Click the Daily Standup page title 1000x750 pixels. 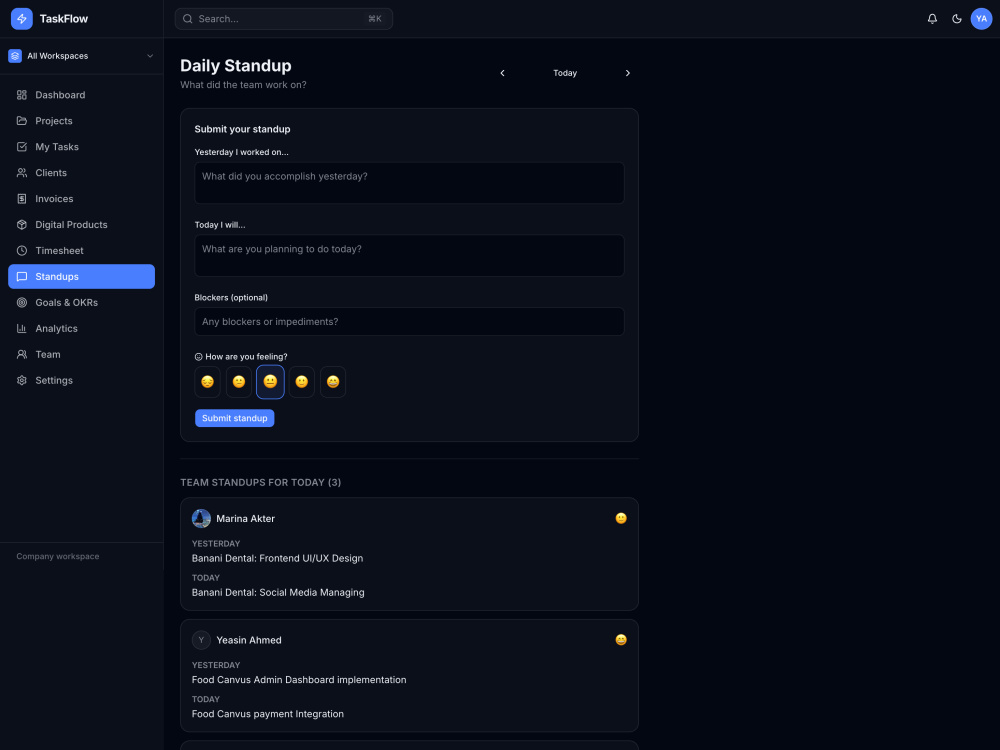235,66
